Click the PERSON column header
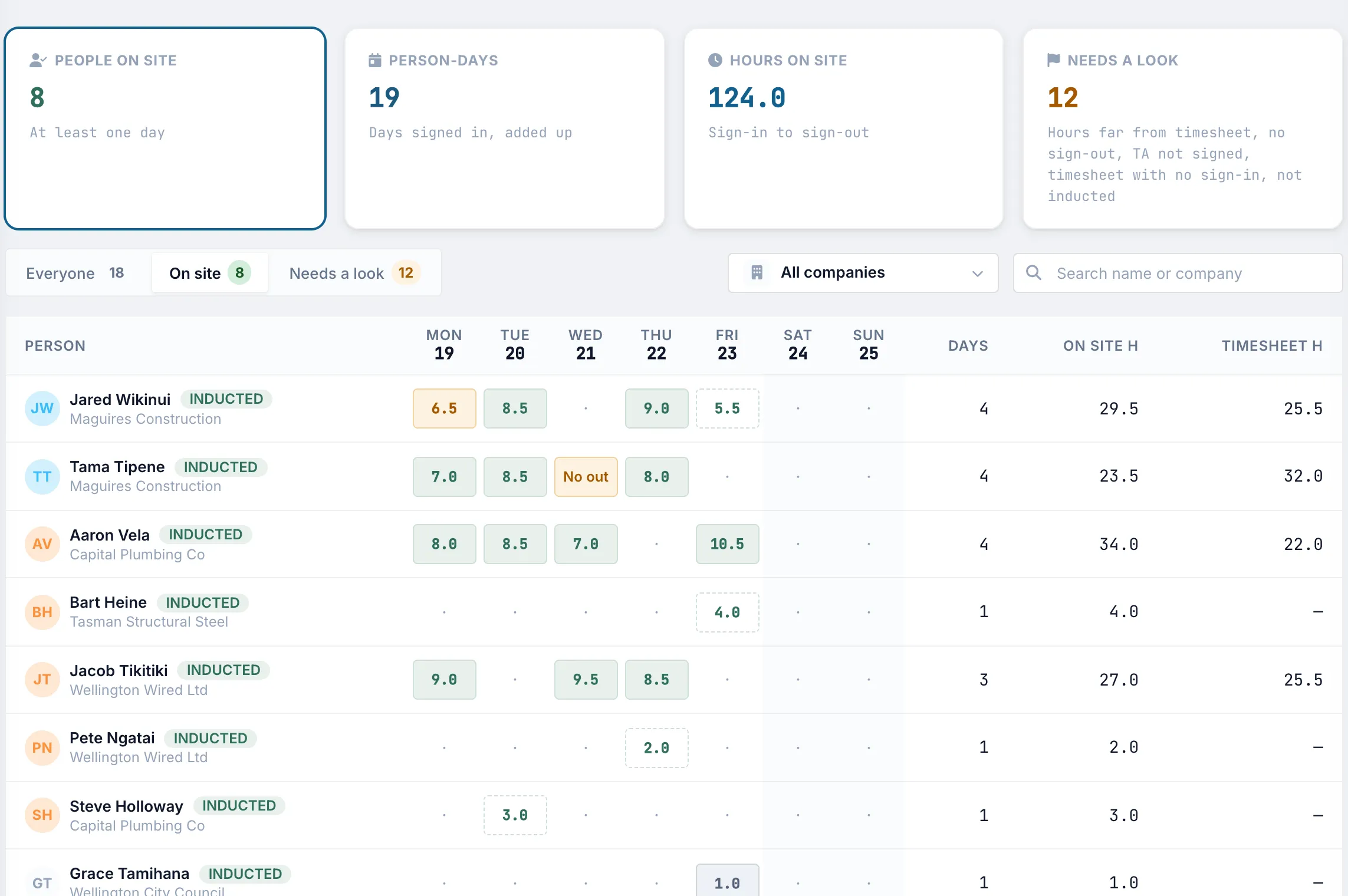The image size is (1348, 896). (55, 345)
